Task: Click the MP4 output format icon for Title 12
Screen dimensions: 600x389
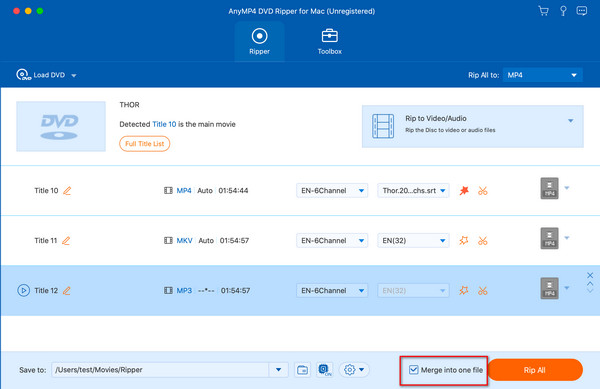Action: coord(549,288)
